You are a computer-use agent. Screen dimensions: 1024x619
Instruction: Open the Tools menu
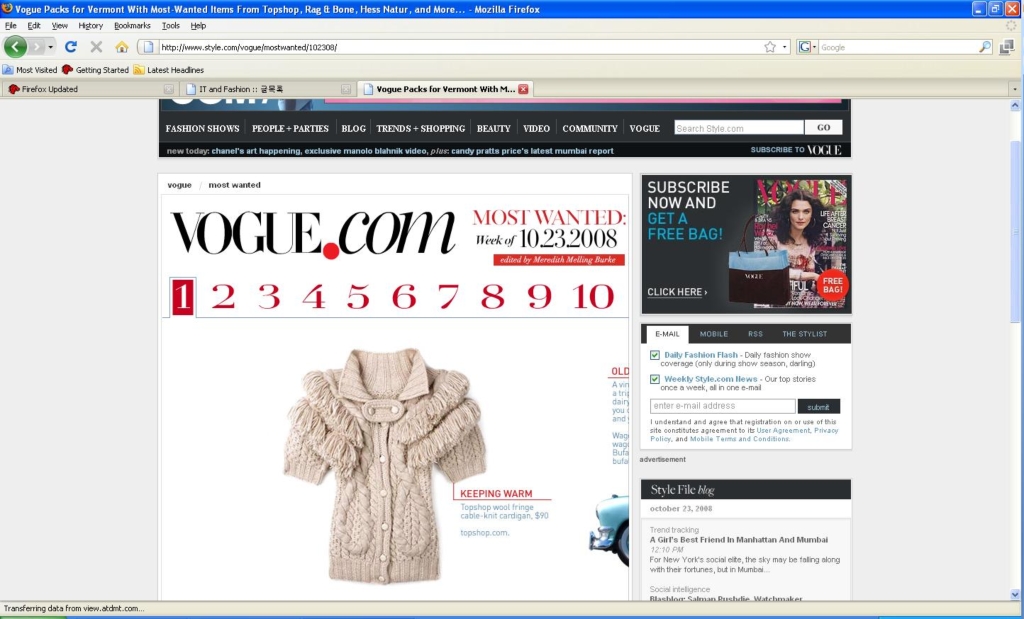[170, 25]
